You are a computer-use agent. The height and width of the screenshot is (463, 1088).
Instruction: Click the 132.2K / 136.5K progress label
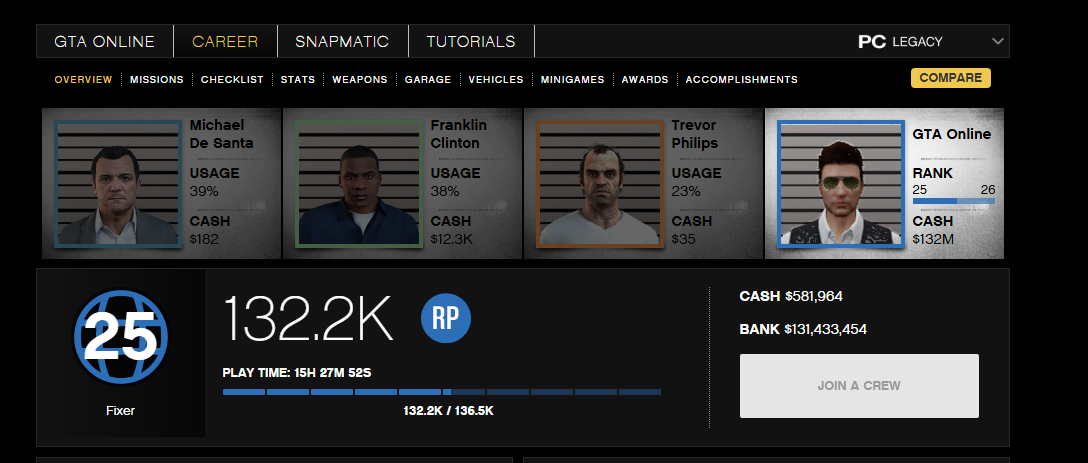448,411
